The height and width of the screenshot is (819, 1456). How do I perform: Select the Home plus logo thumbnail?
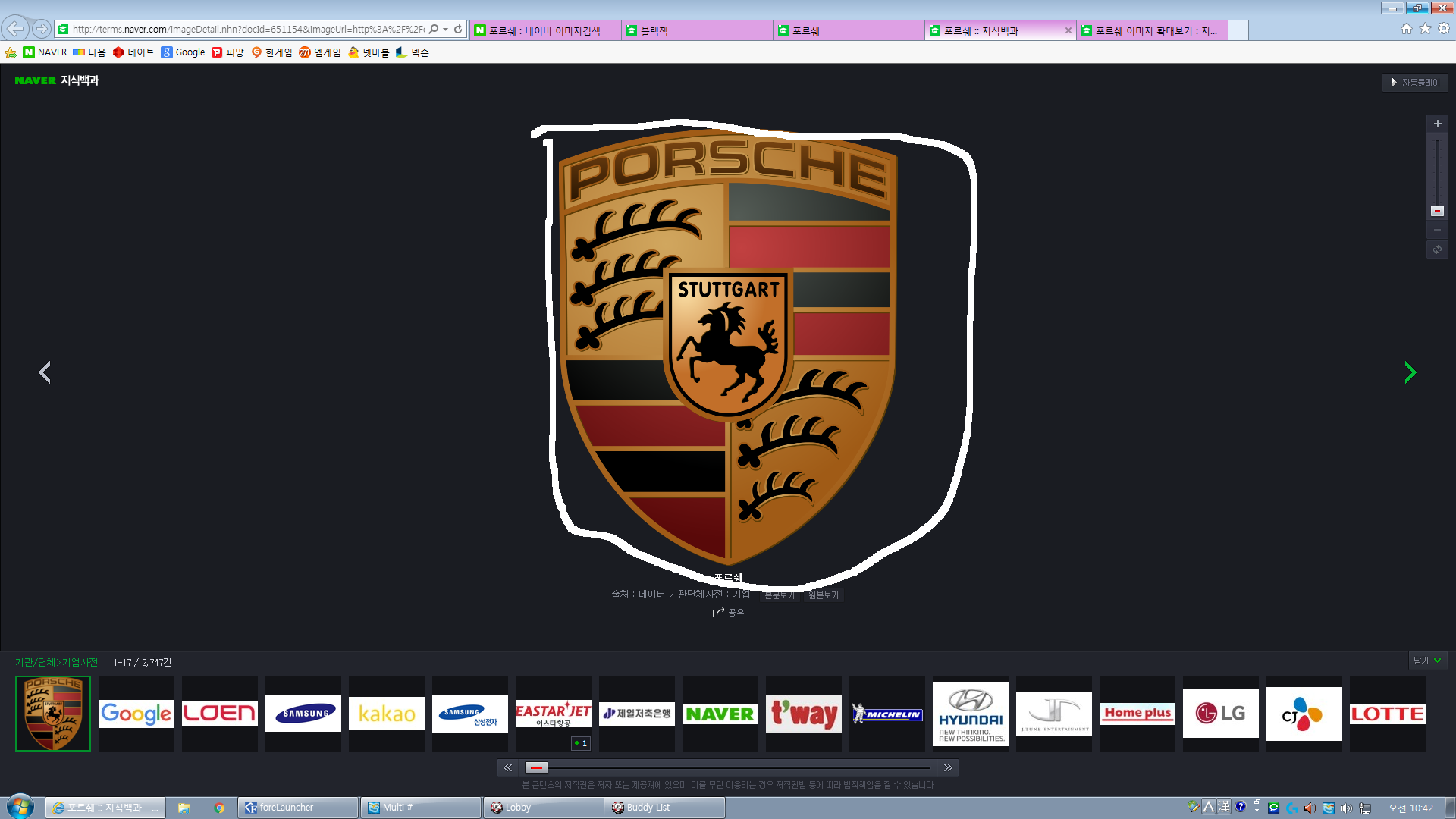pyautogui.click(x=1137, y=714)
